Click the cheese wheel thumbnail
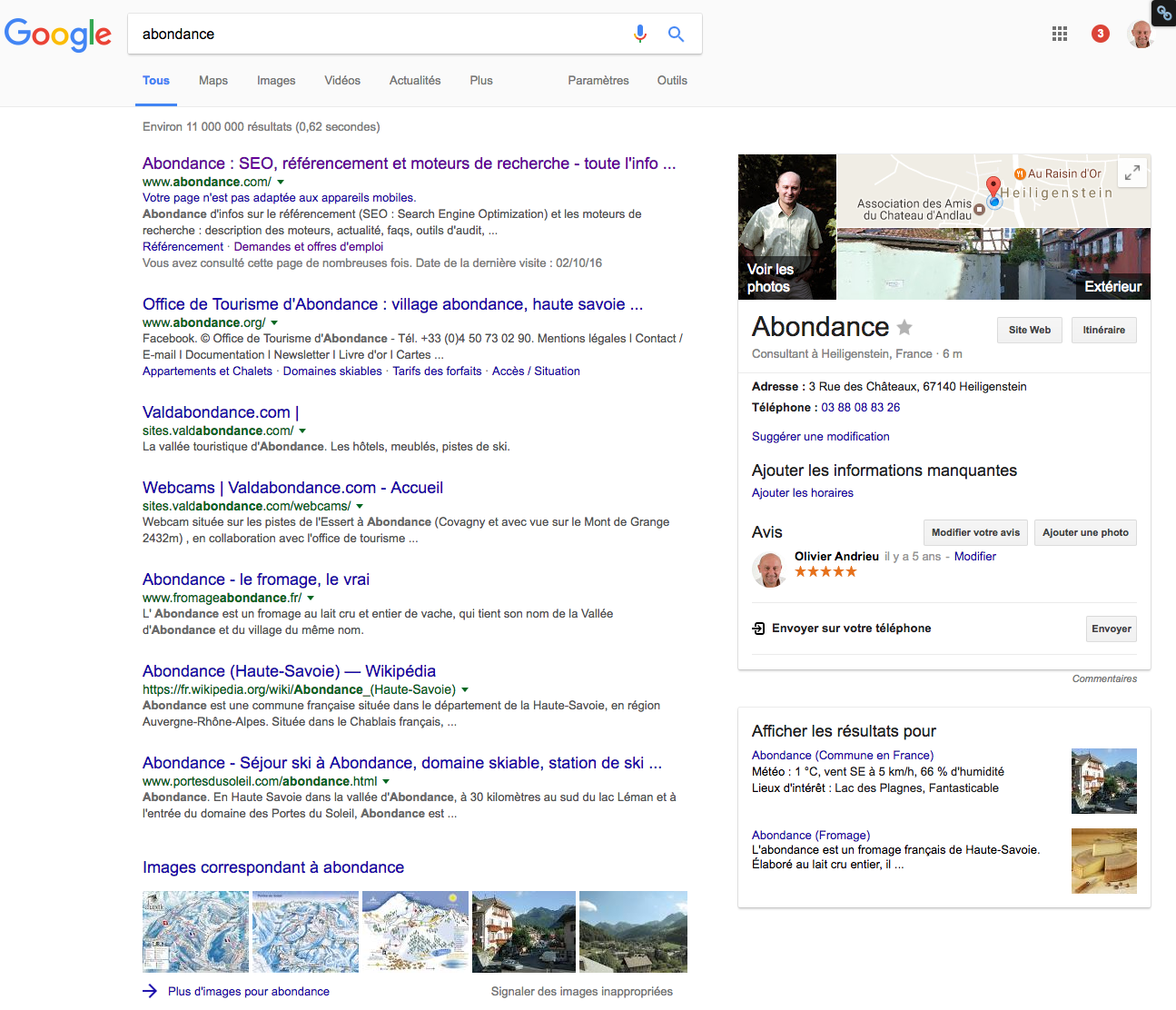This screenshot has height=1010, width=1176. [1104, 861]
